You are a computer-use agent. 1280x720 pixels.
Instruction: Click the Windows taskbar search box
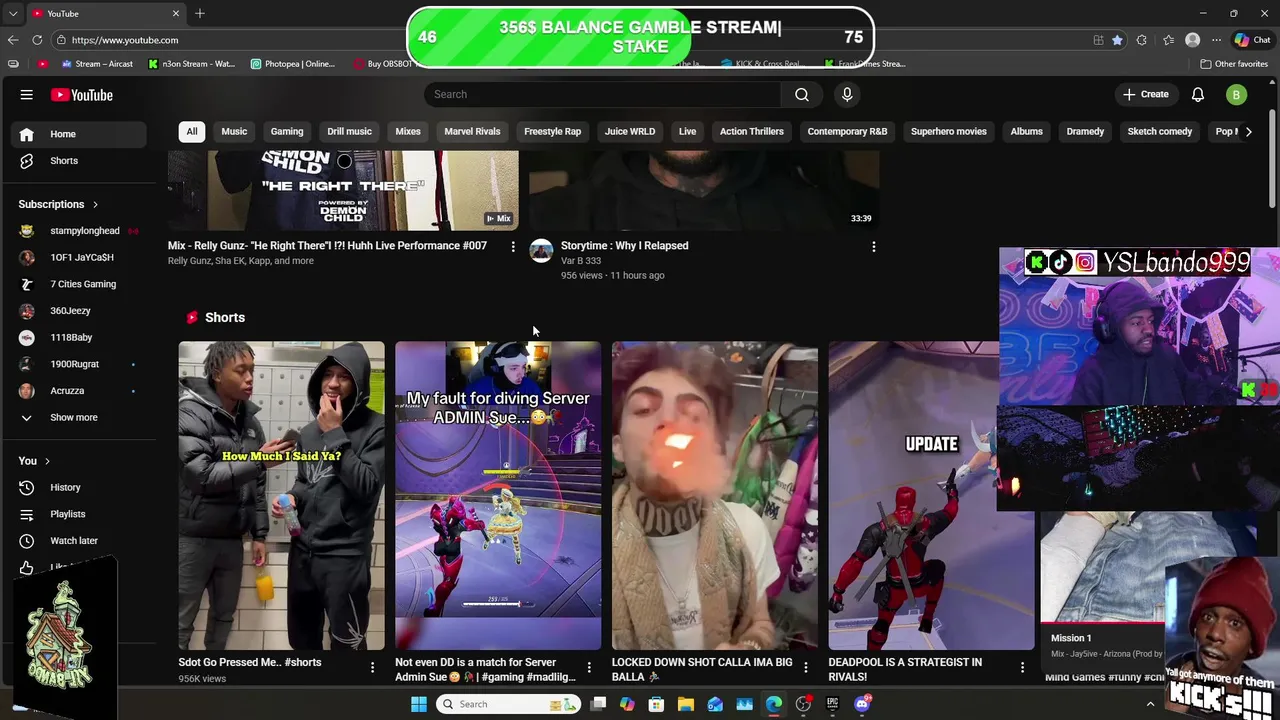point(510,704)
